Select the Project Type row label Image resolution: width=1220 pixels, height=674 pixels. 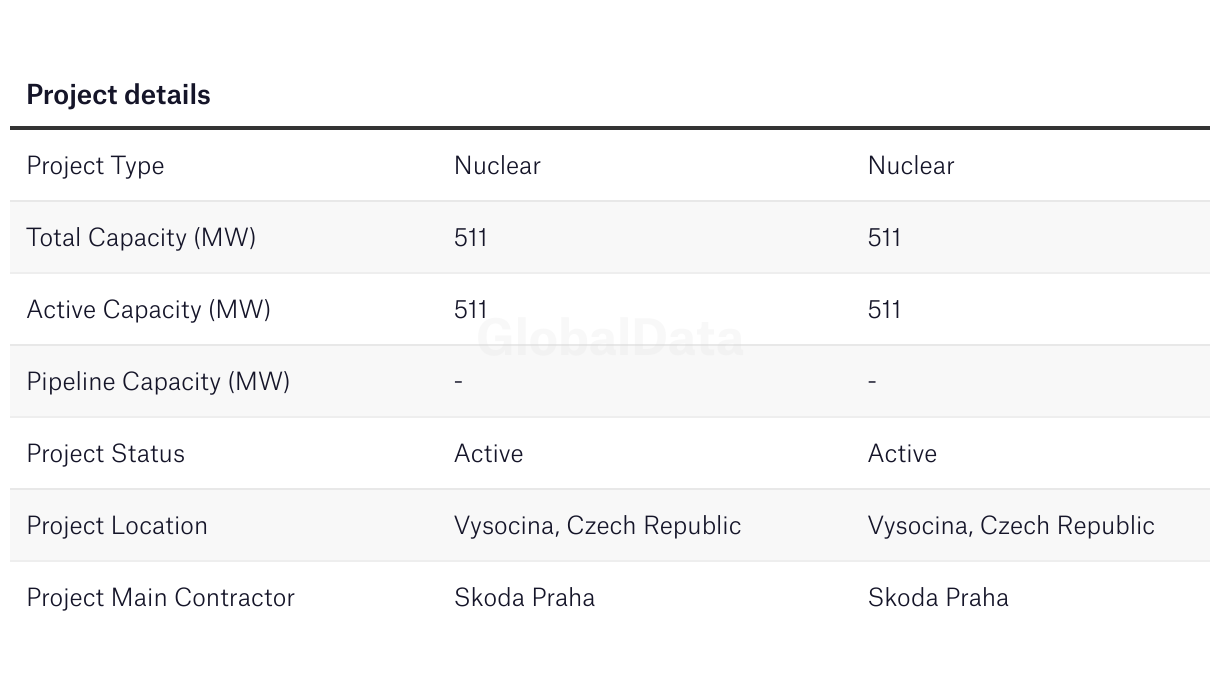tap(95, 166)
